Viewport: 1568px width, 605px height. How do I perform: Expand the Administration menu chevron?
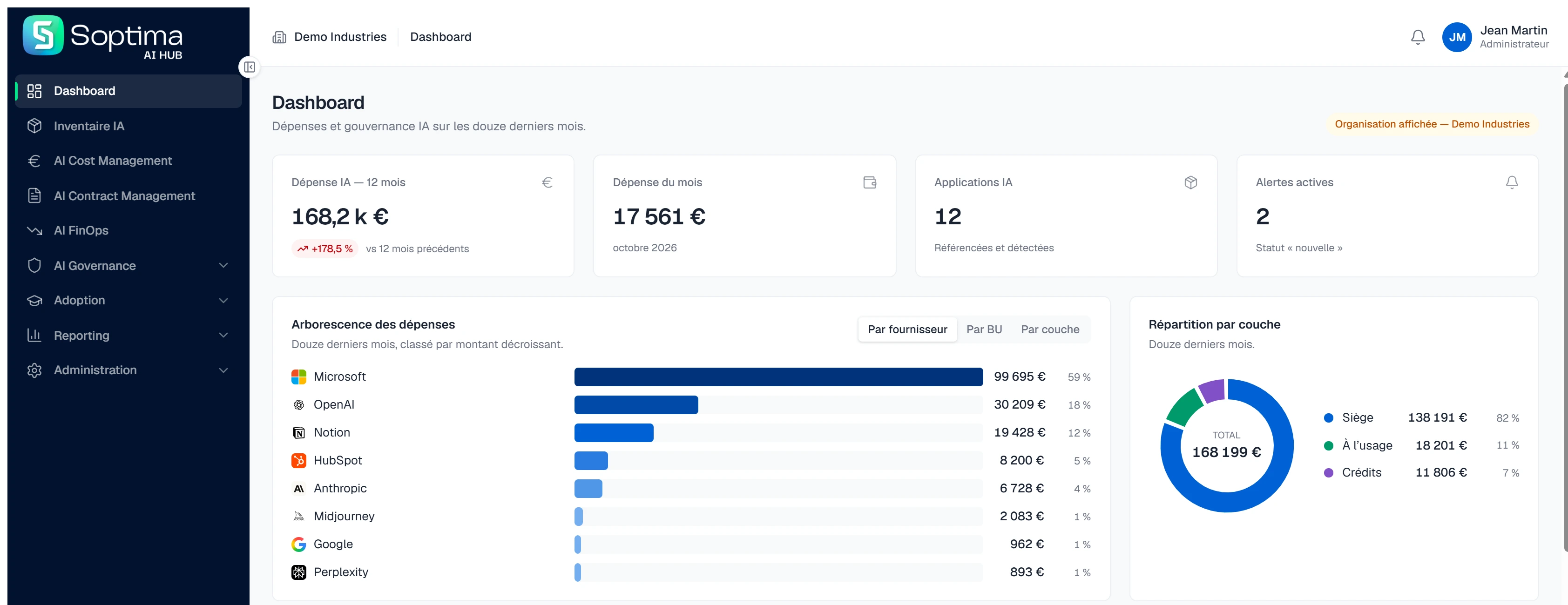[223, 370]
